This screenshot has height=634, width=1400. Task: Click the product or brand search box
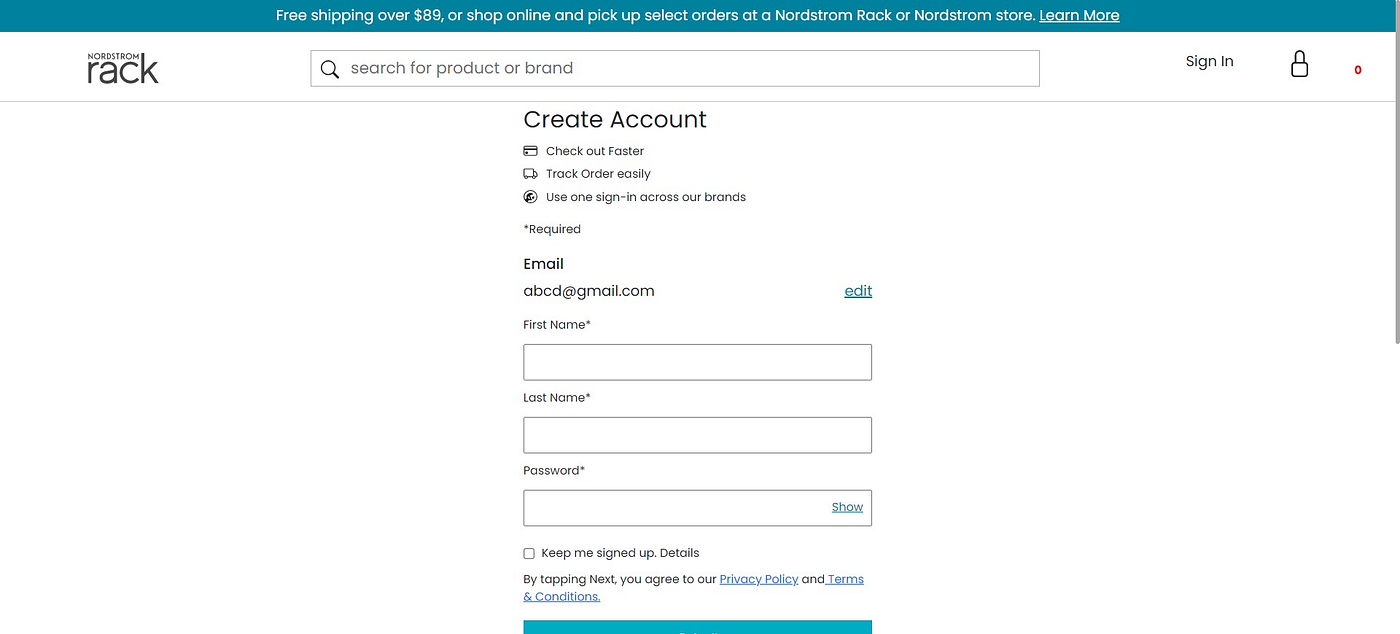tap(675, 68)
